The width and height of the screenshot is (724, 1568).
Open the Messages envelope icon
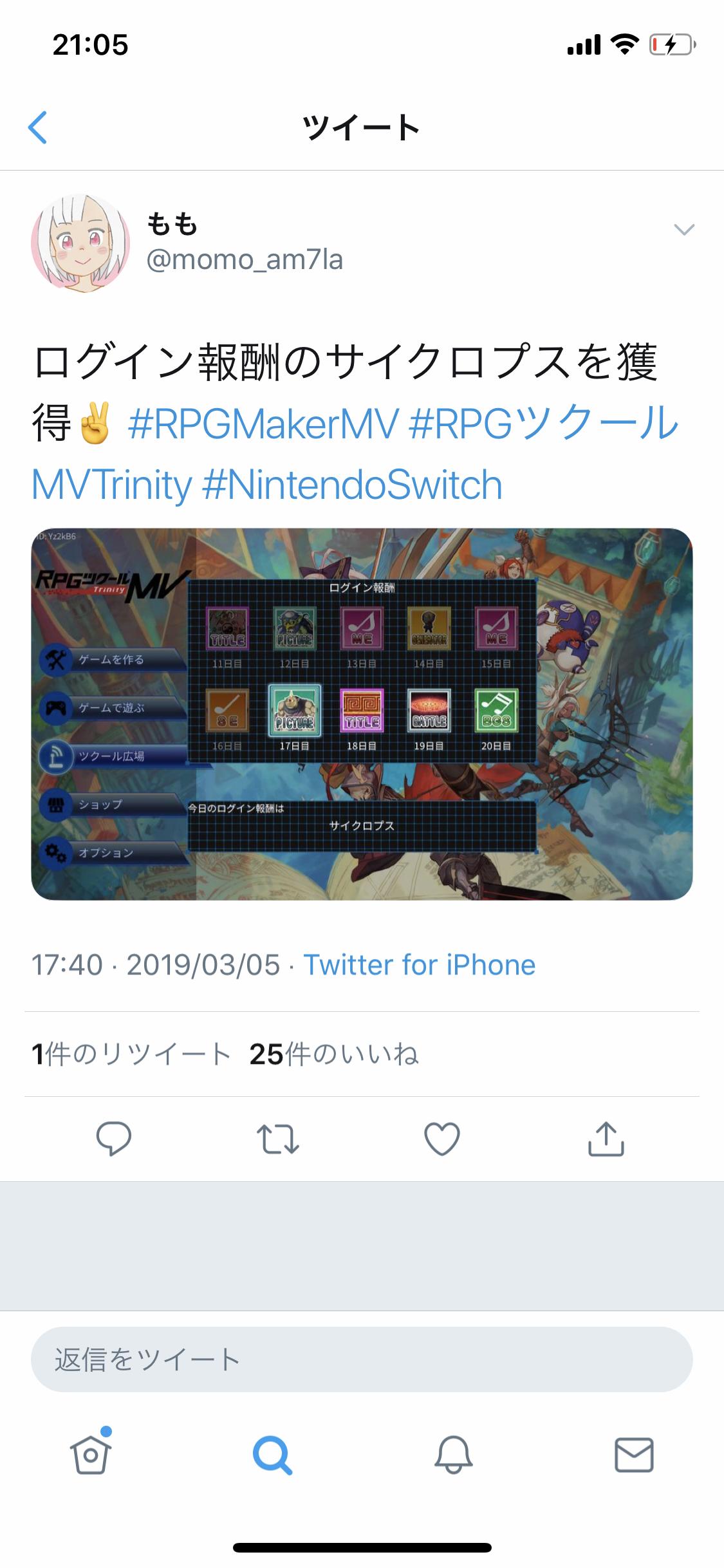pos(635,1455)
